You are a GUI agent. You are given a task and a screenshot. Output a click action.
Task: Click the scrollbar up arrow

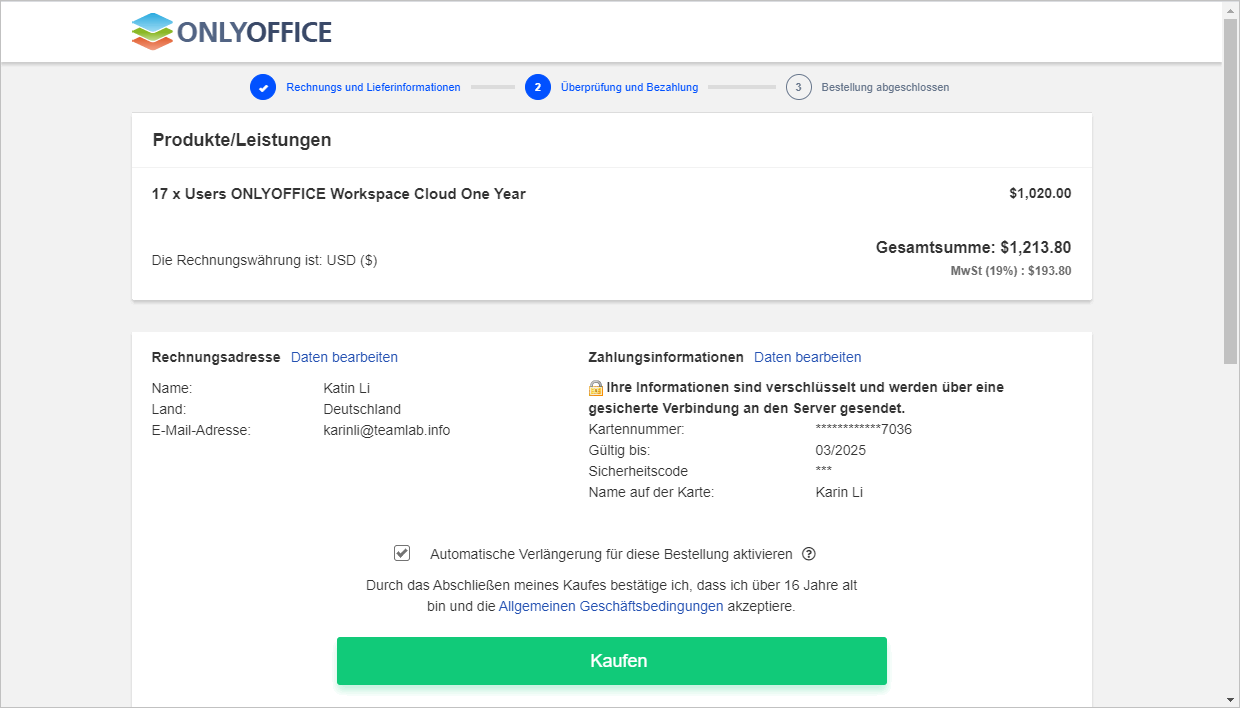(1231, 9)
